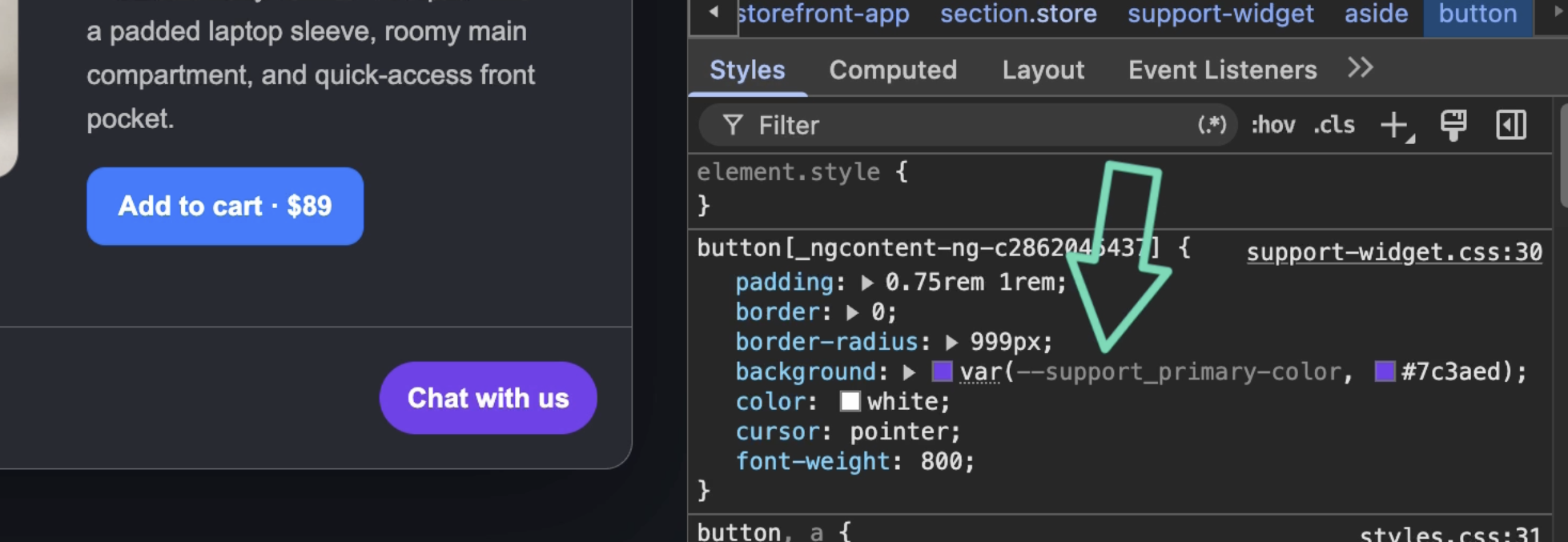Screen dimensions: 1568x542
Task: Click the --support_primary-color variable name
Action: click(1178, 372)
